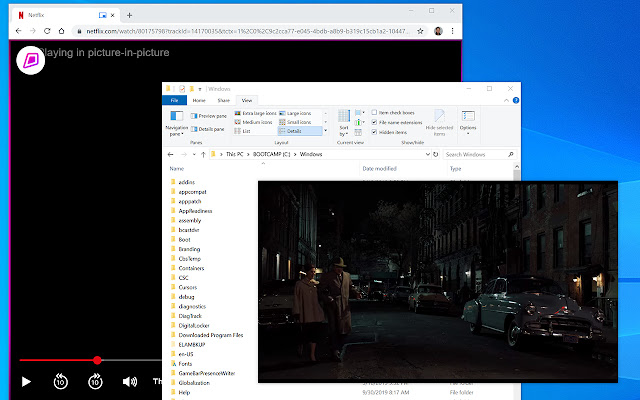Click Explorer up-one-level arrow

[x=203, y=154]
